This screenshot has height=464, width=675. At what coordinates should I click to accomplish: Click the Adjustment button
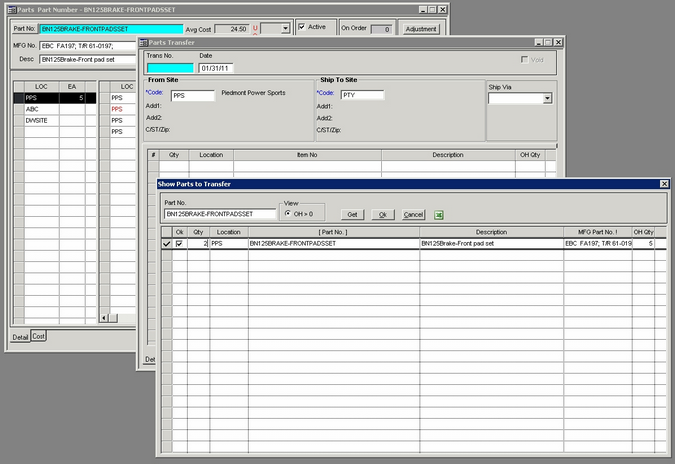421,29
